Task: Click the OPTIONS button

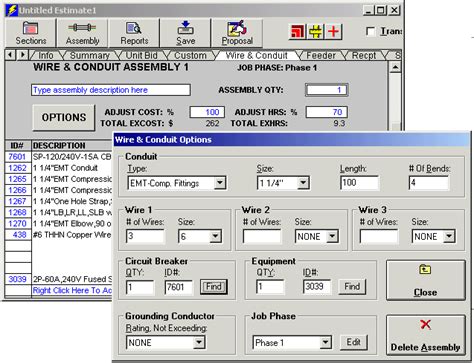Action: [64, 117]
